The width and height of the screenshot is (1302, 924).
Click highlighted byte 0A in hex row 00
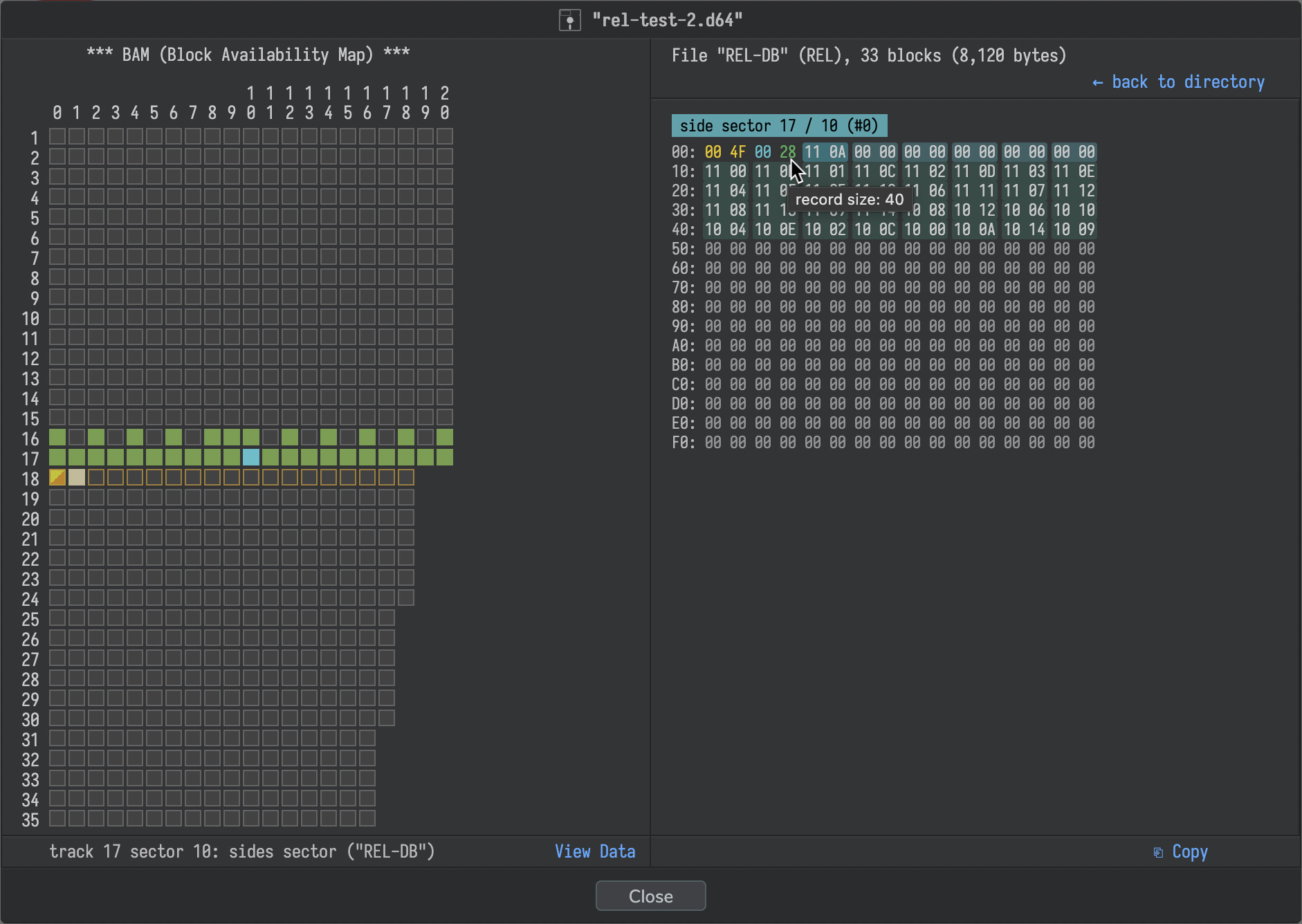click(838, 152)
